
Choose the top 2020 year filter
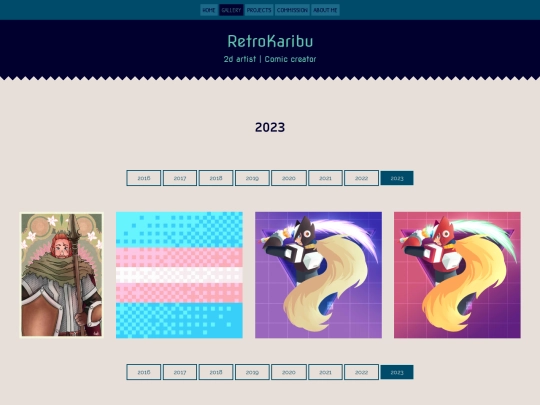pos(289,178)
